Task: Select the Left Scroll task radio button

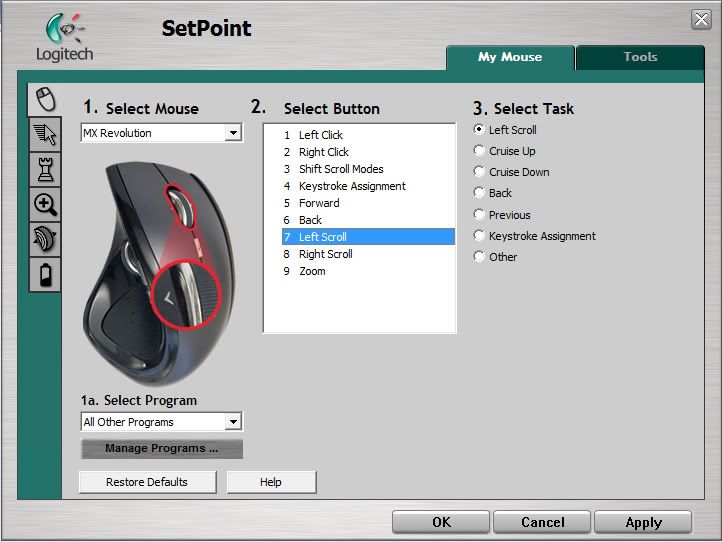Action: pos(479,129)
